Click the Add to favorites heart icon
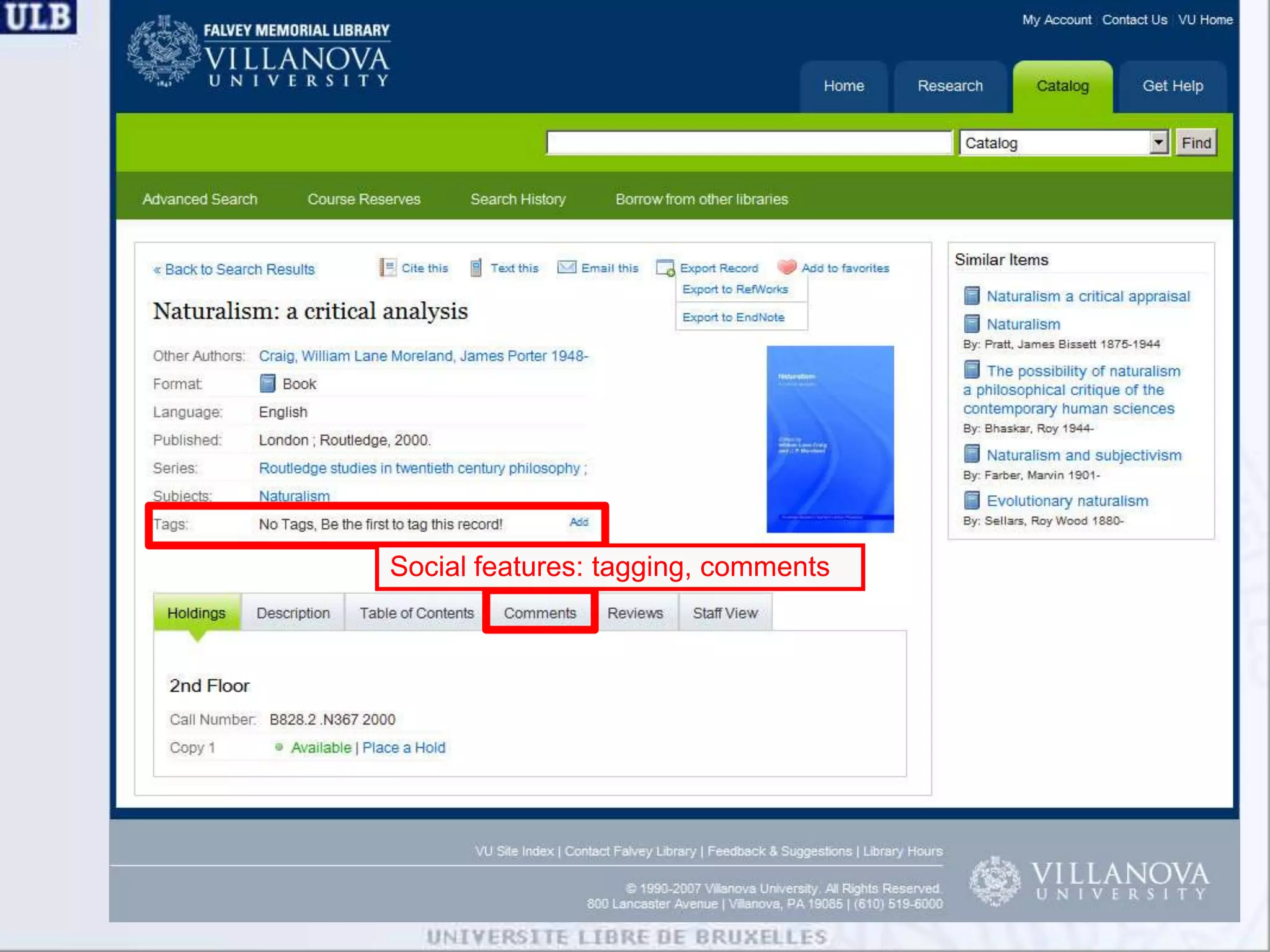Viewport: 1270px width, 952px height. [786, 267]
